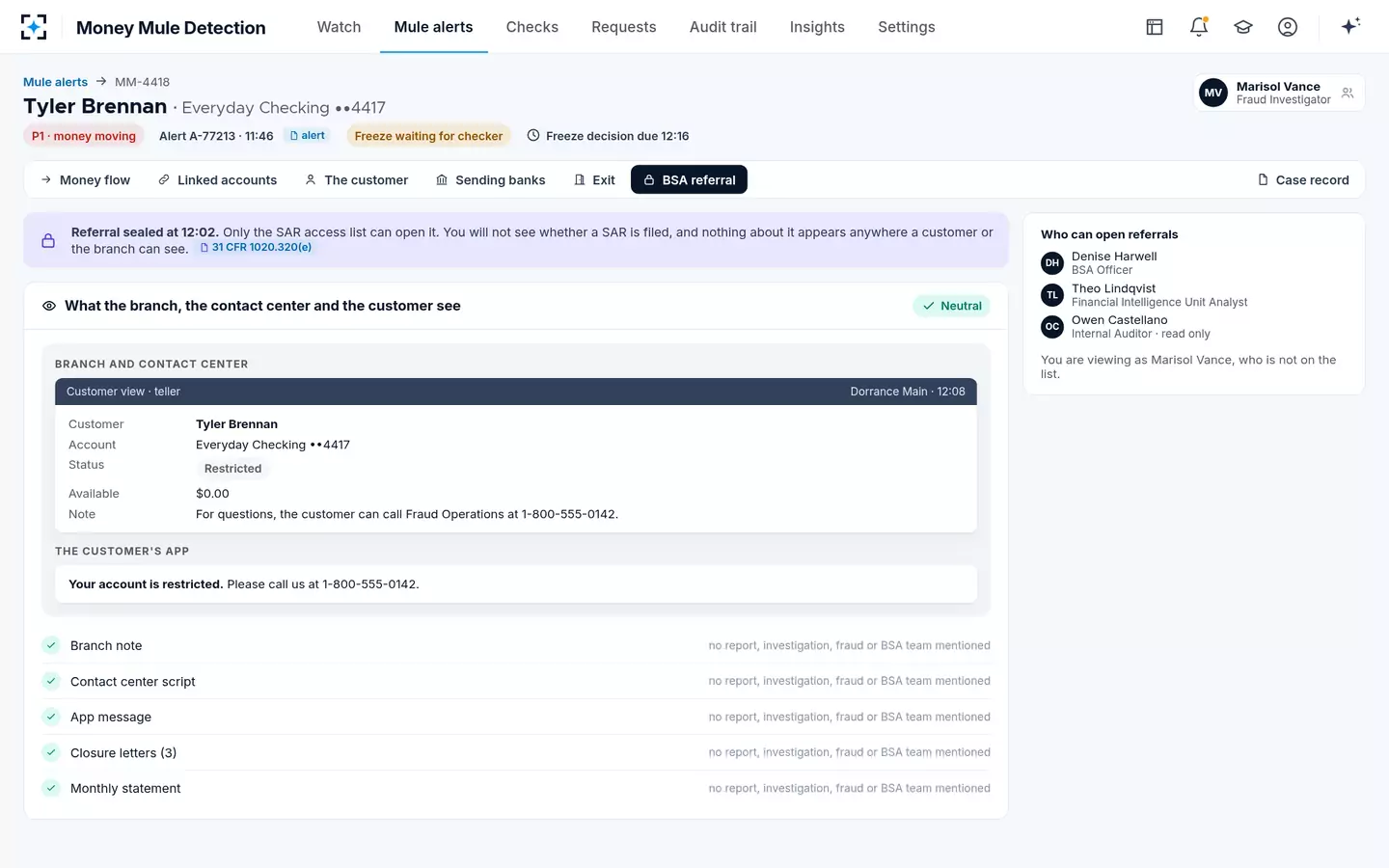Select the Closure letters (3) row
1389x868 pixels.
(x=516, y=752)
